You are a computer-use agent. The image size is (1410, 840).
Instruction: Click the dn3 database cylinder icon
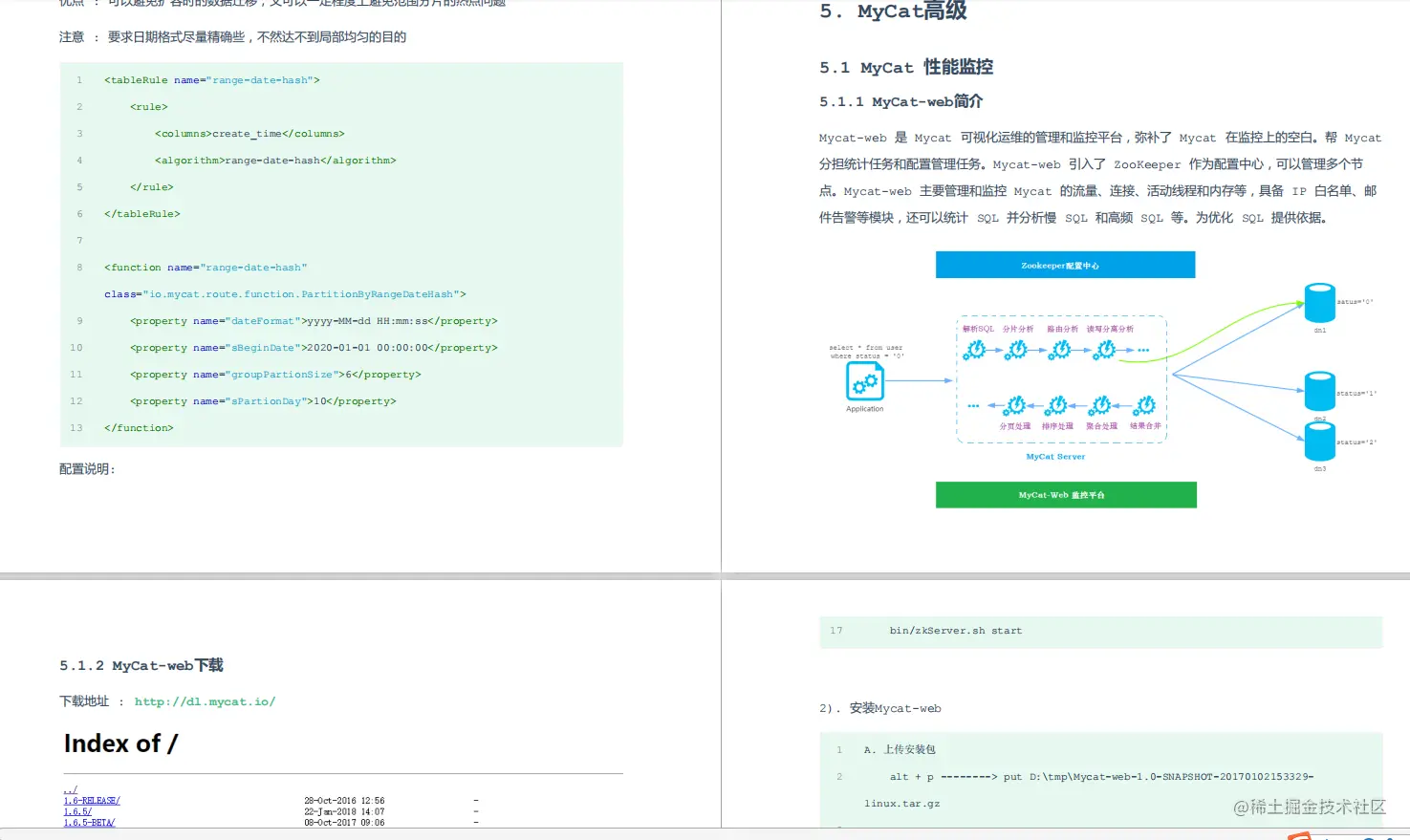(x=1319, y=441)
